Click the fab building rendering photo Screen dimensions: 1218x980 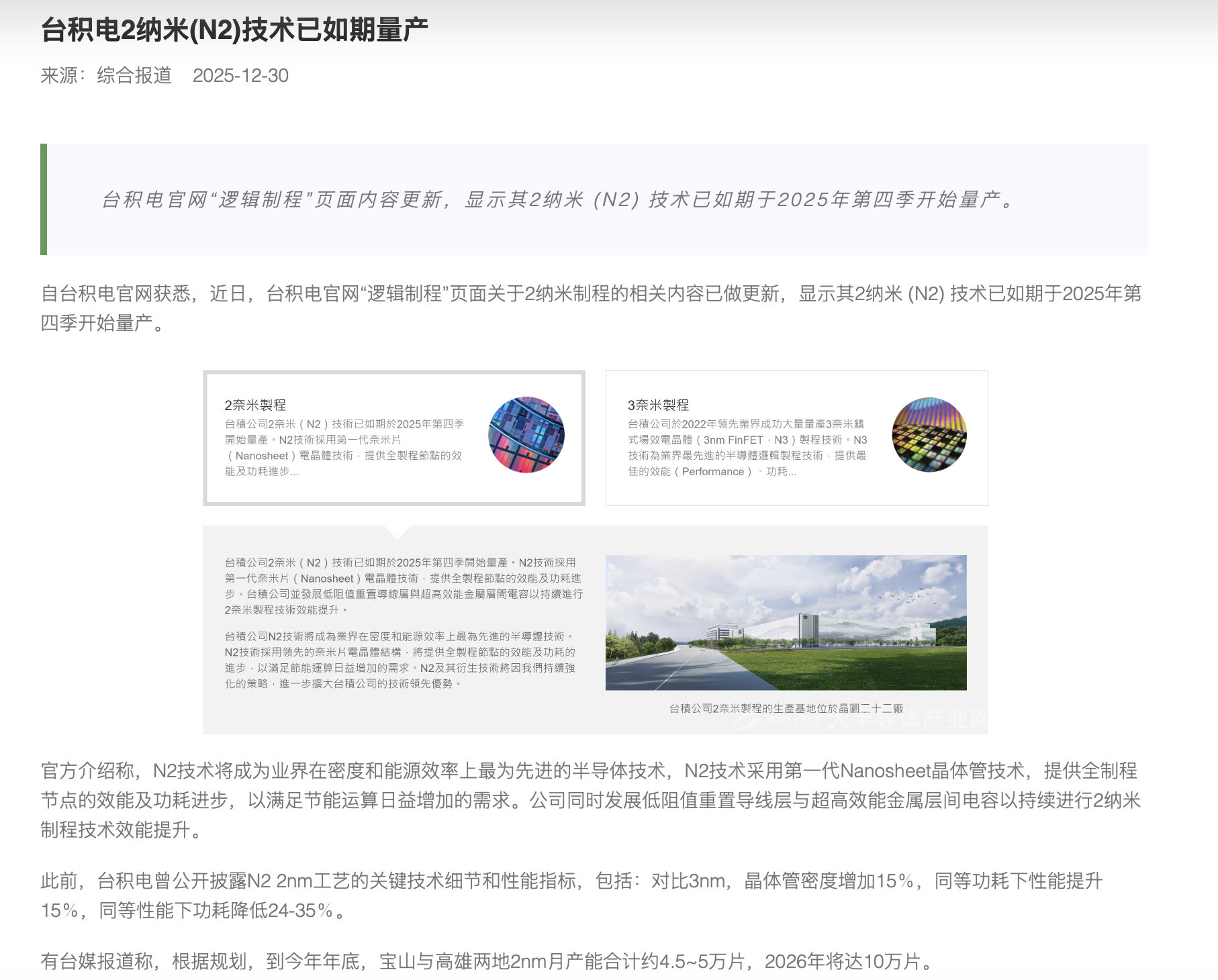point(786,622)
